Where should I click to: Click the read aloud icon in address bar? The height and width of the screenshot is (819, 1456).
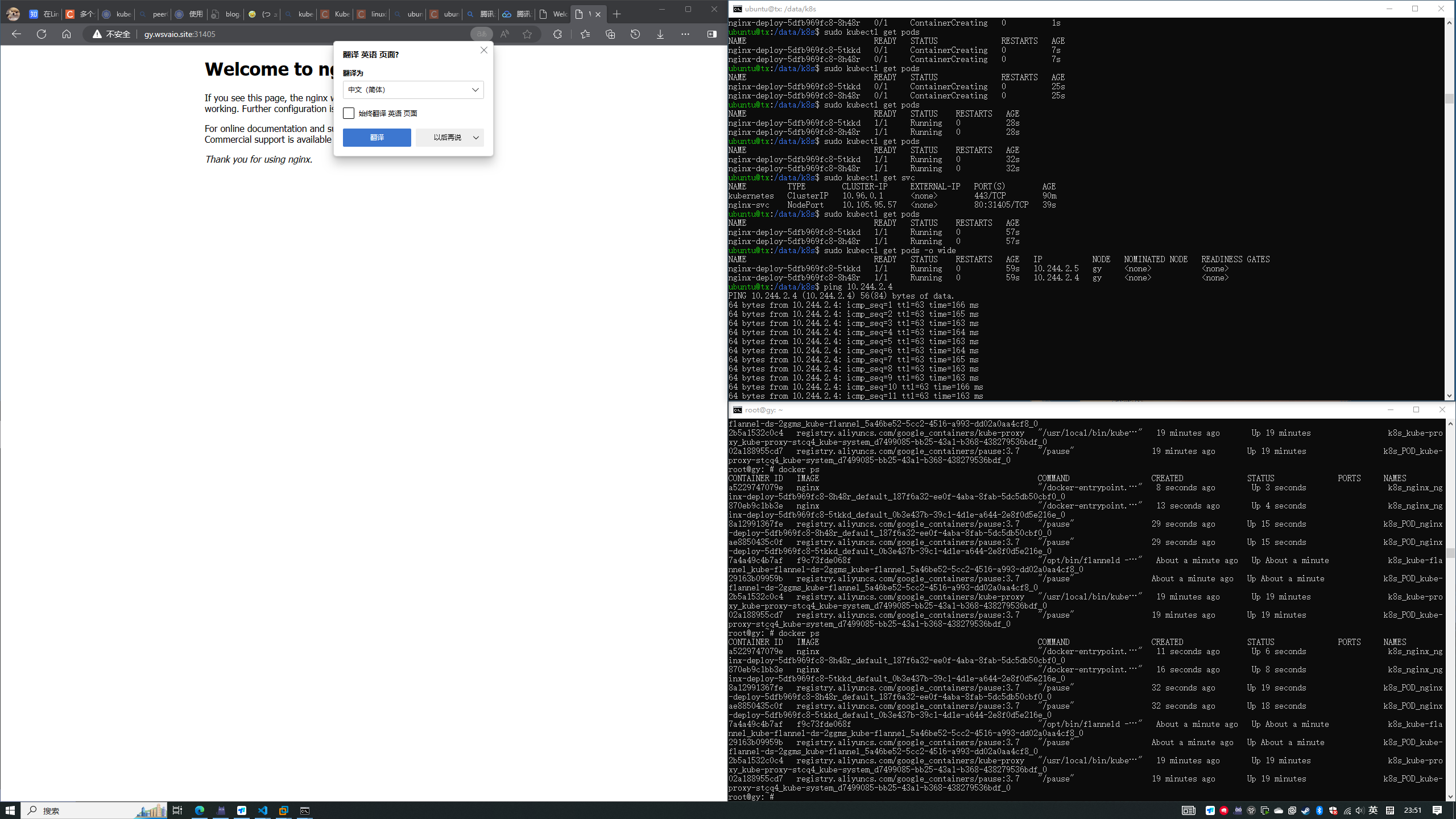[504, 34]
